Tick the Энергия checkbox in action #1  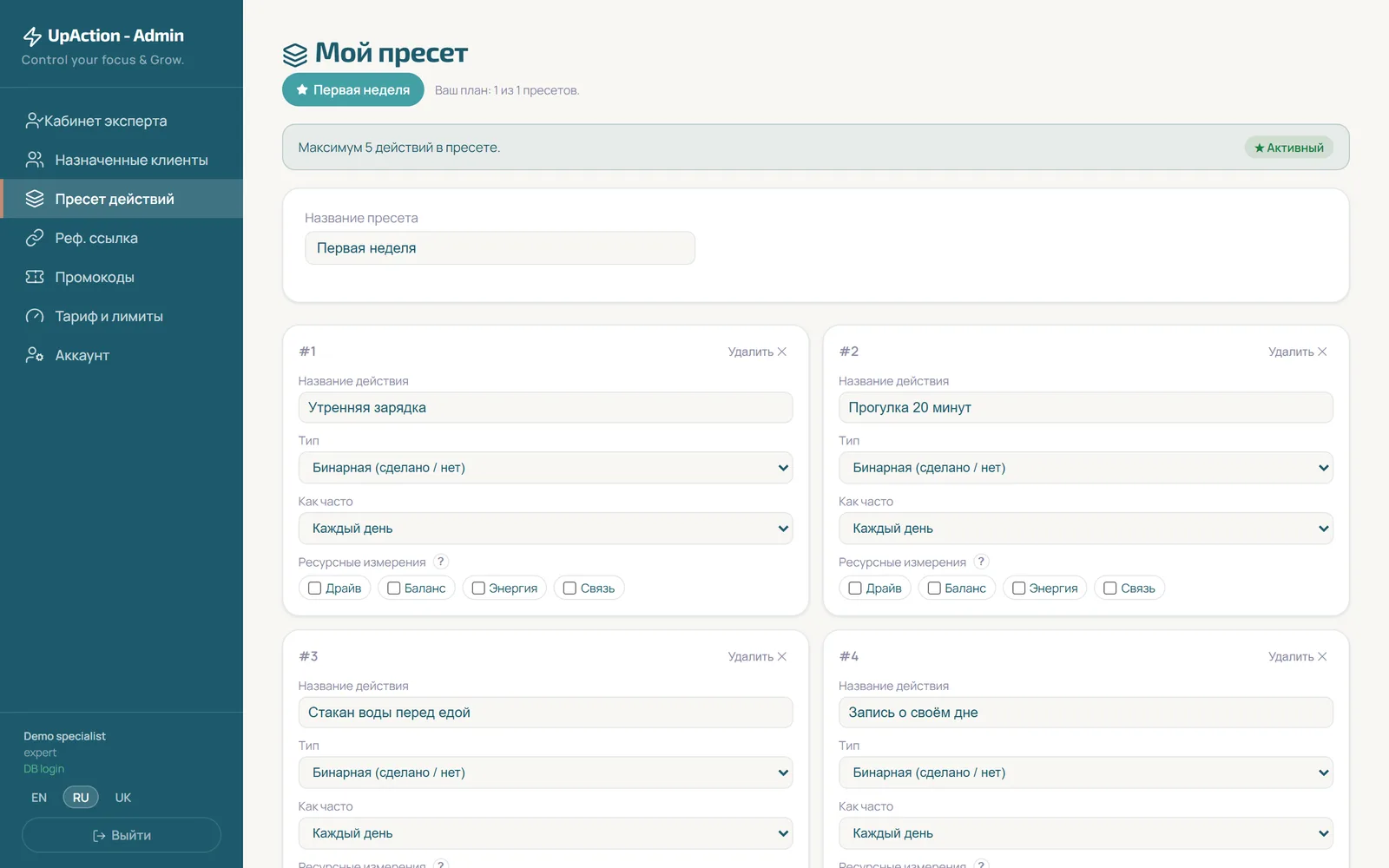pos(478,589)
